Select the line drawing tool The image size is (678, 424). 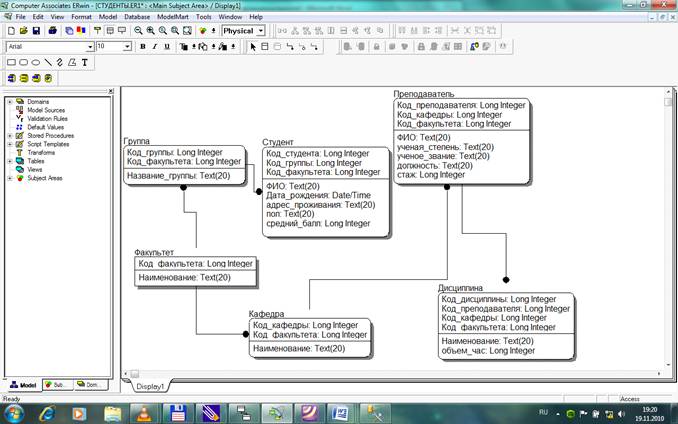(47, 62)
